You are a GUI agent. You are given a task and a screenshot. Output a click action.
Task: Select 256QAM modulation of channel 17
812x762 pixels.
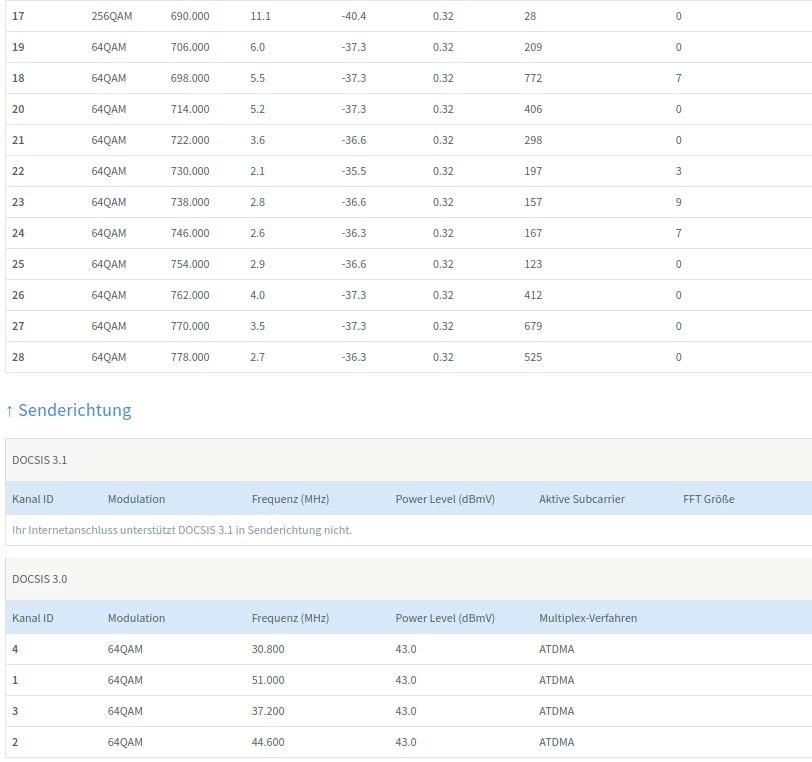[111, 16]
